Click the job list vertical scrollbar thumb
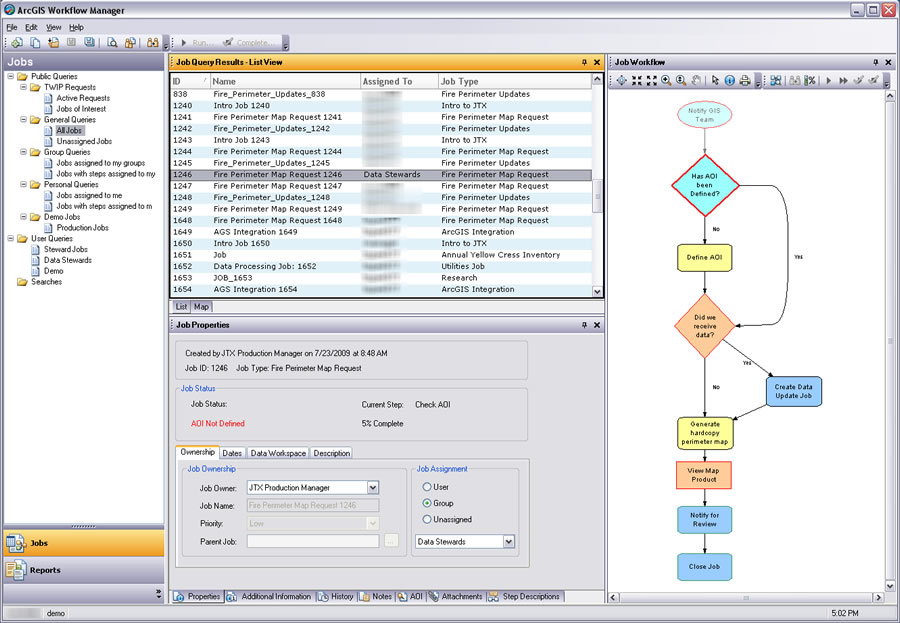 click(597, 196)
